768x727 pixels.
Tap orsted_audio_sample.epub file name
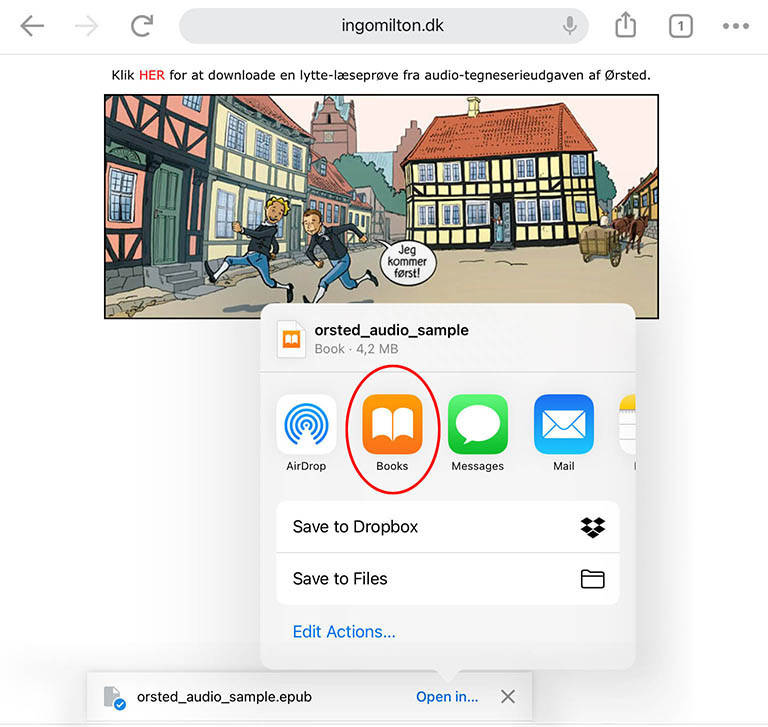click(224, 697)
